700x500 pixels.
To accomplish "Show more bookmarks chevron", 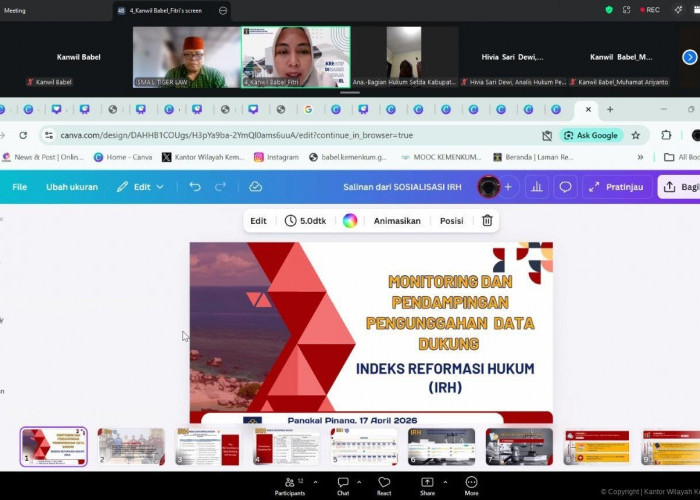I will pyautogui.click(x=640, y=157).
